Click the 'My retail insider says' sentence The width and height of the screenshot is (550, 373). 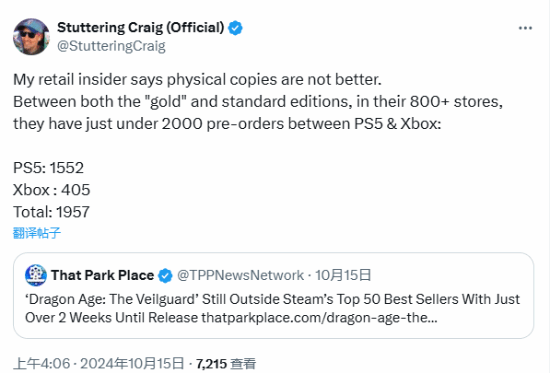coord(197,80)
